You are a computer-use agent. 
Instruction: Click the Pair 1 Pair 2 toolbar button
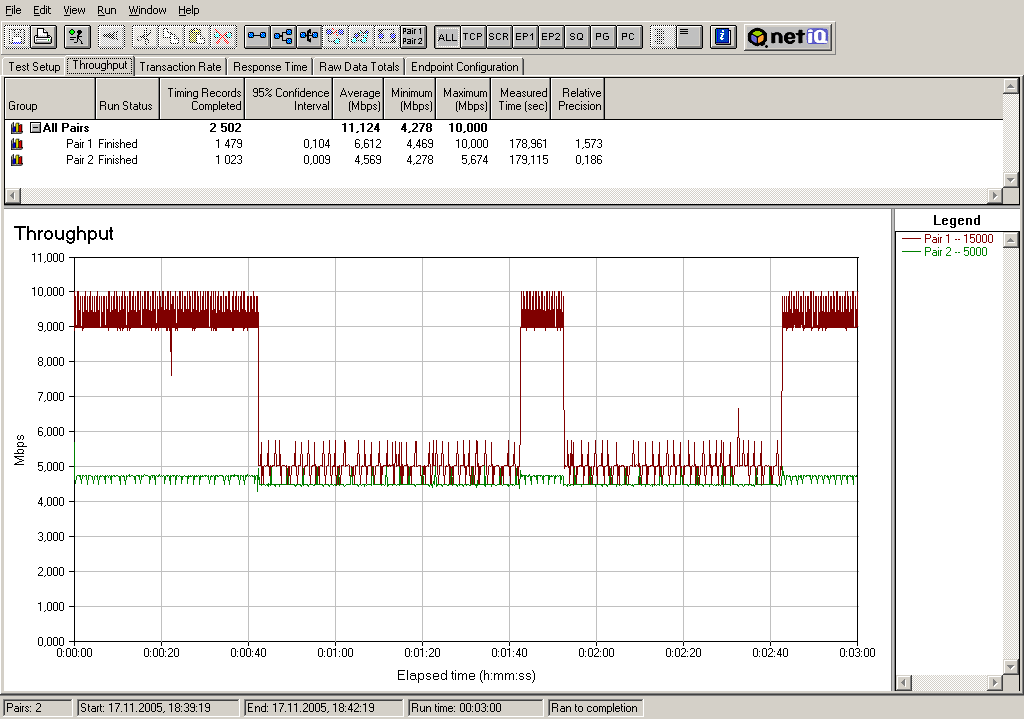pyautogui.click(x=412, y=37)
